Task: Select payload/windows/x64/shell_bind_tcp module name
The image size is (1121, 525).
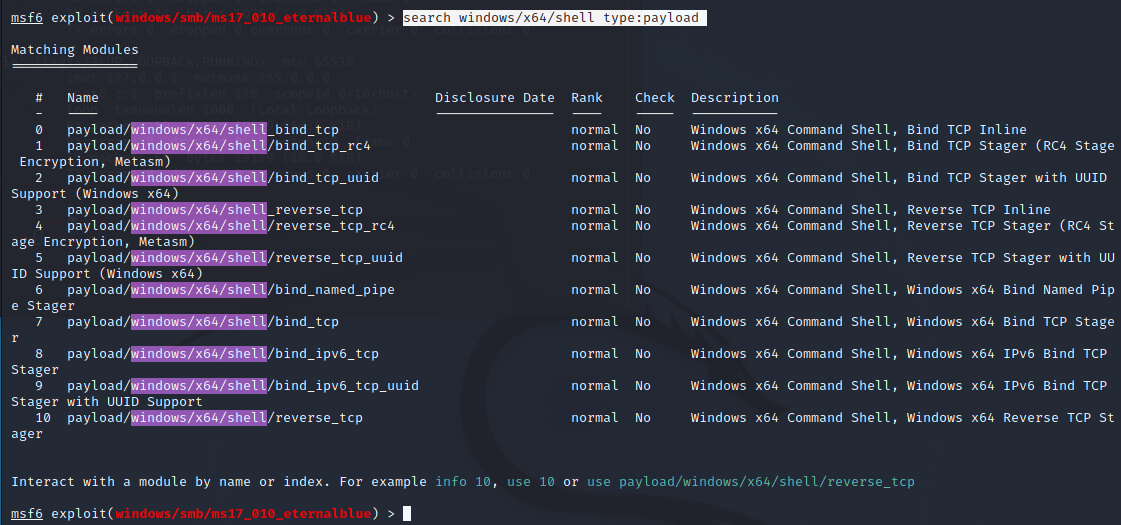Action: [x=203, y=130]
